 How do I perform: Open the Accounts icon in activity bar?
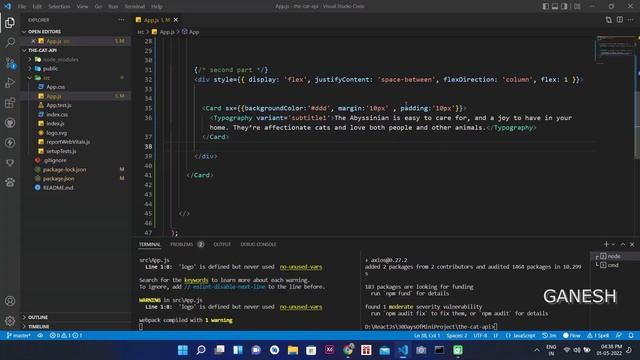10,301
